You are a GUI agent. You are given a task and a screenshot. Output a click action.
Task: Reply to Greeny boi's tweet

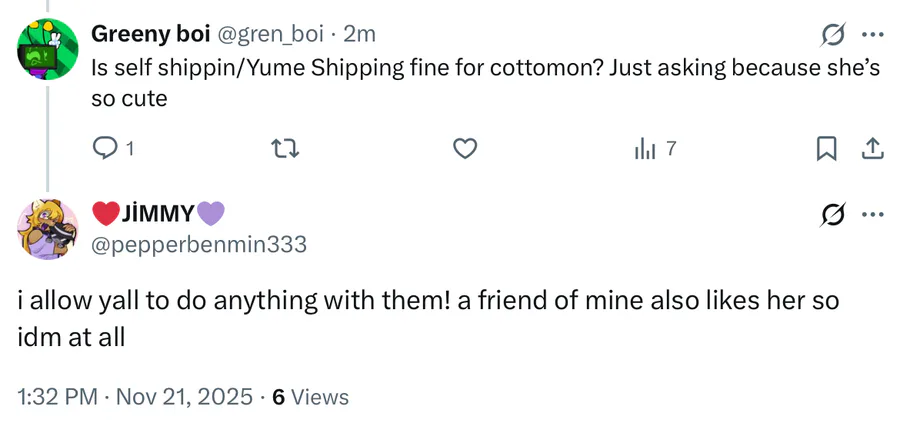tap(106, 149)
